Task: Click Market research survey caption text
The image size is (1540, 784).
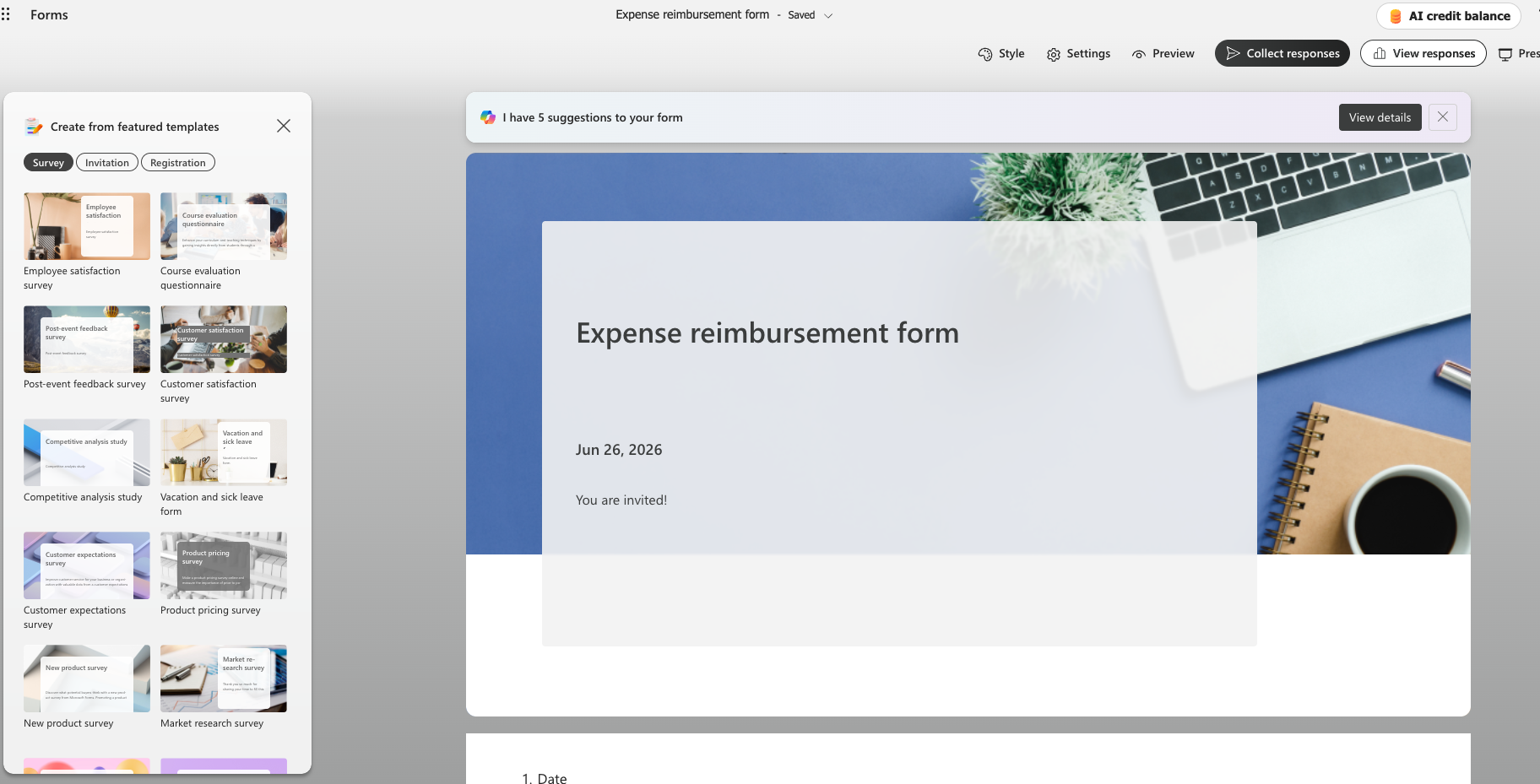Action: [x=212, y=723]
